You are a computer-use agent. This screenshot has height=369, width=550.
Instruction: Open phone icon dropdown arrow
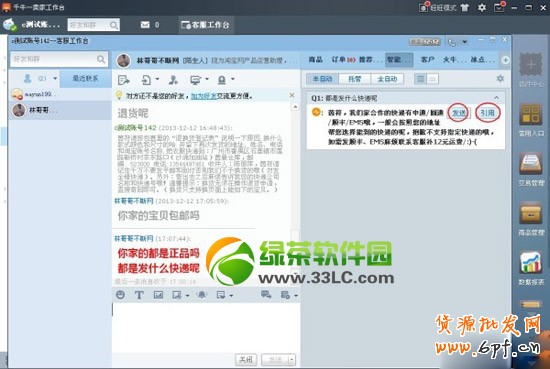465,42
